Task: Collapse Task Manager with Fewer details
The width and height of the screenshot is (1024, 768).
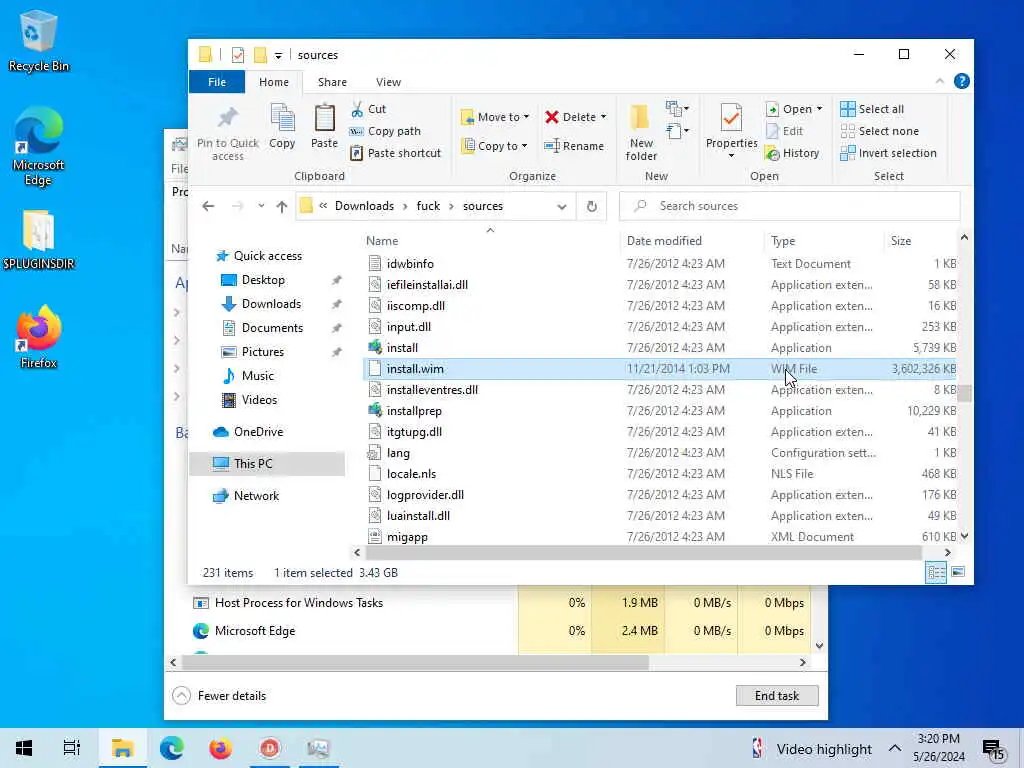Action: [219, 696]
